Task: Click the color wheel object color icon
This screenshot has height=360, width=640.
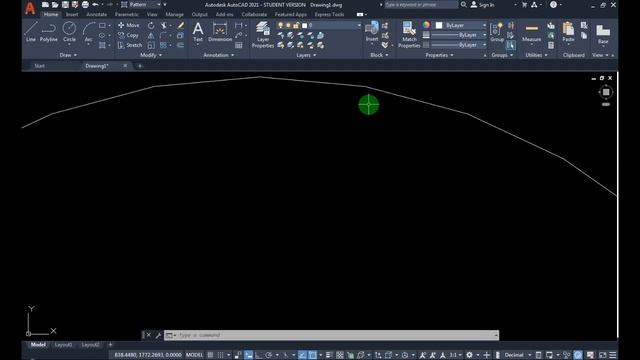Action: (426, 25)
